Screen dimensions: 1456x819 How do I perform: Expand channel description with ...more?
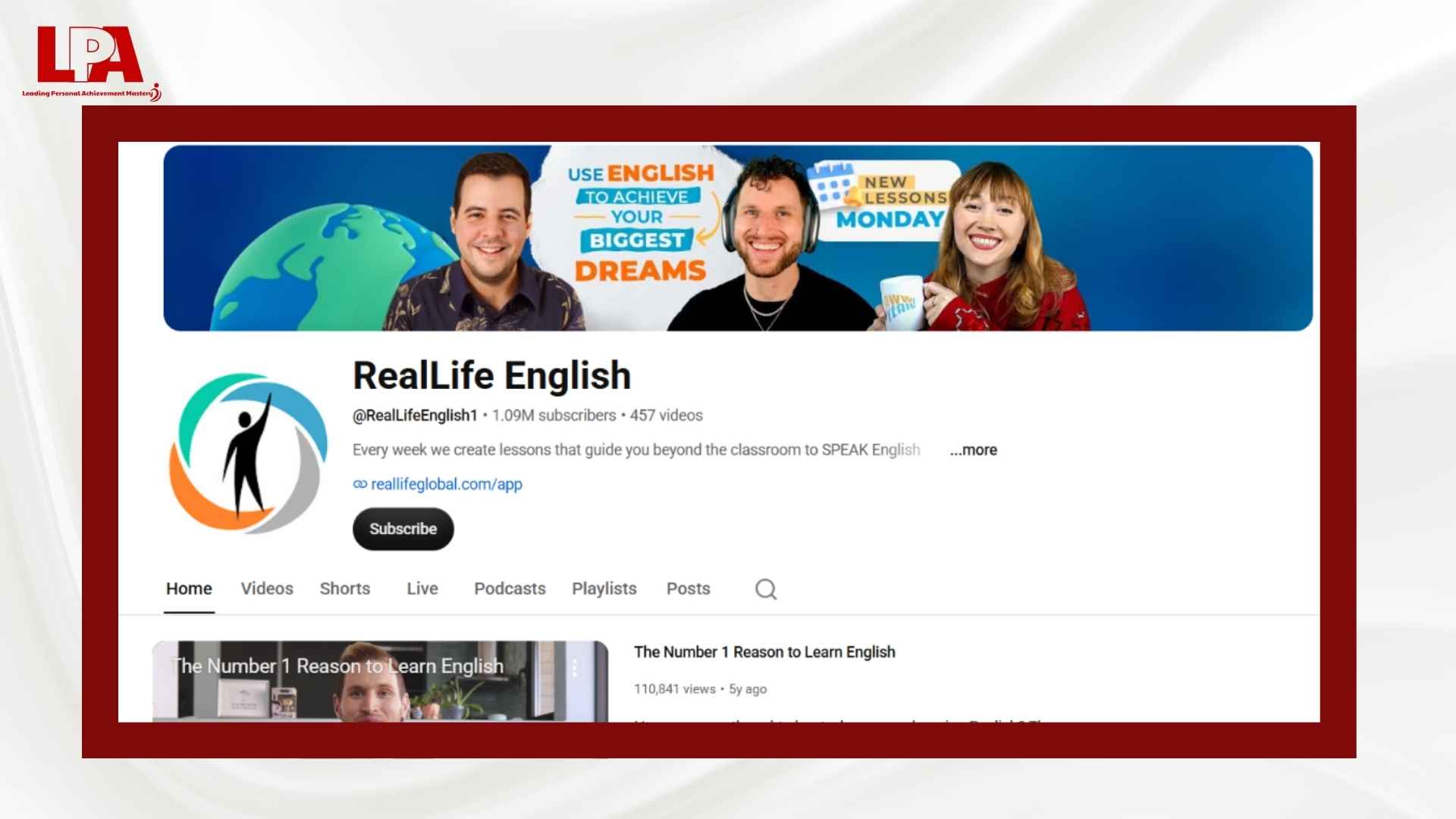pos(973,450)
